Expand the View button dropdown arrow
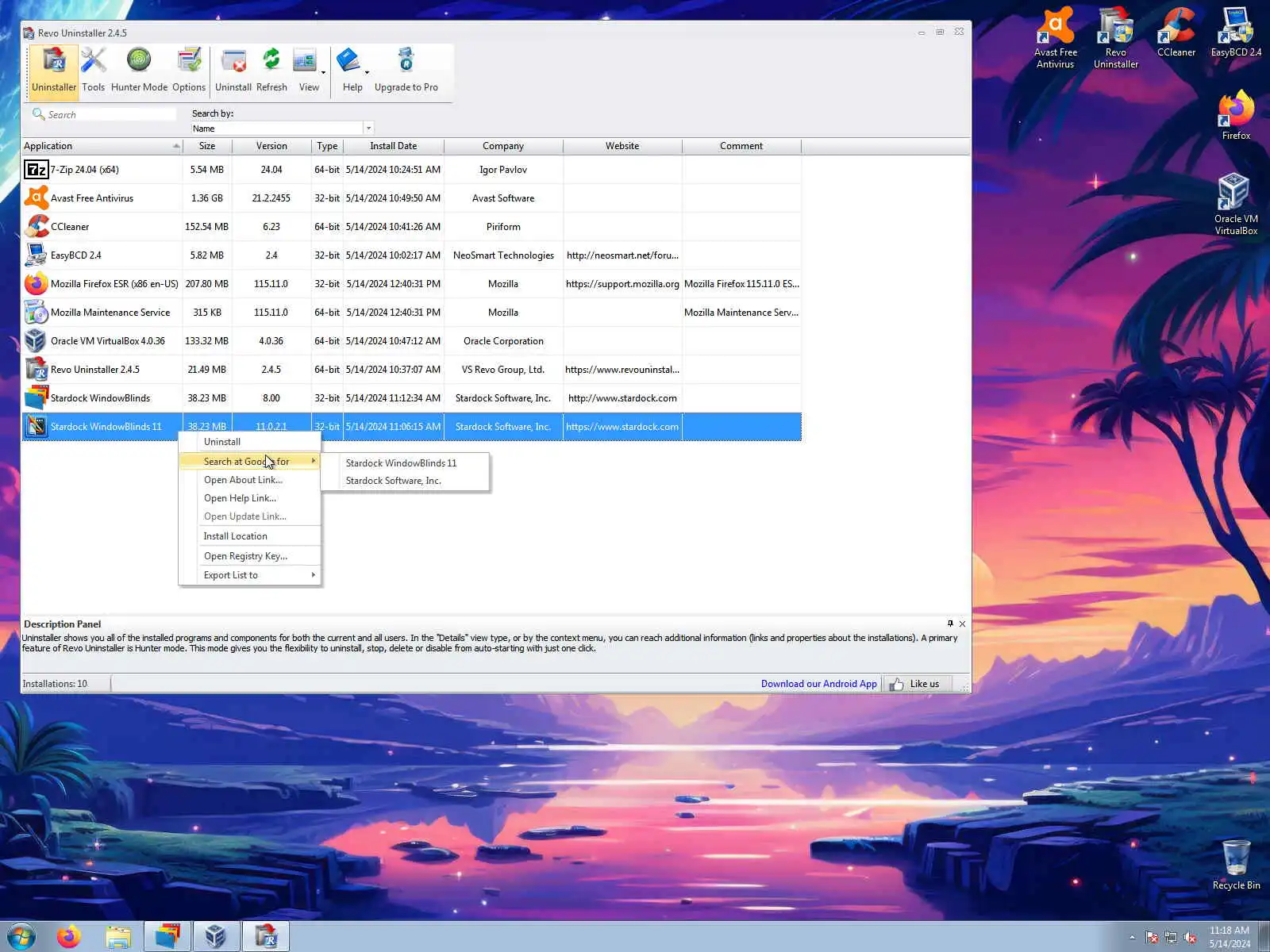 click(x=323, y=73)
